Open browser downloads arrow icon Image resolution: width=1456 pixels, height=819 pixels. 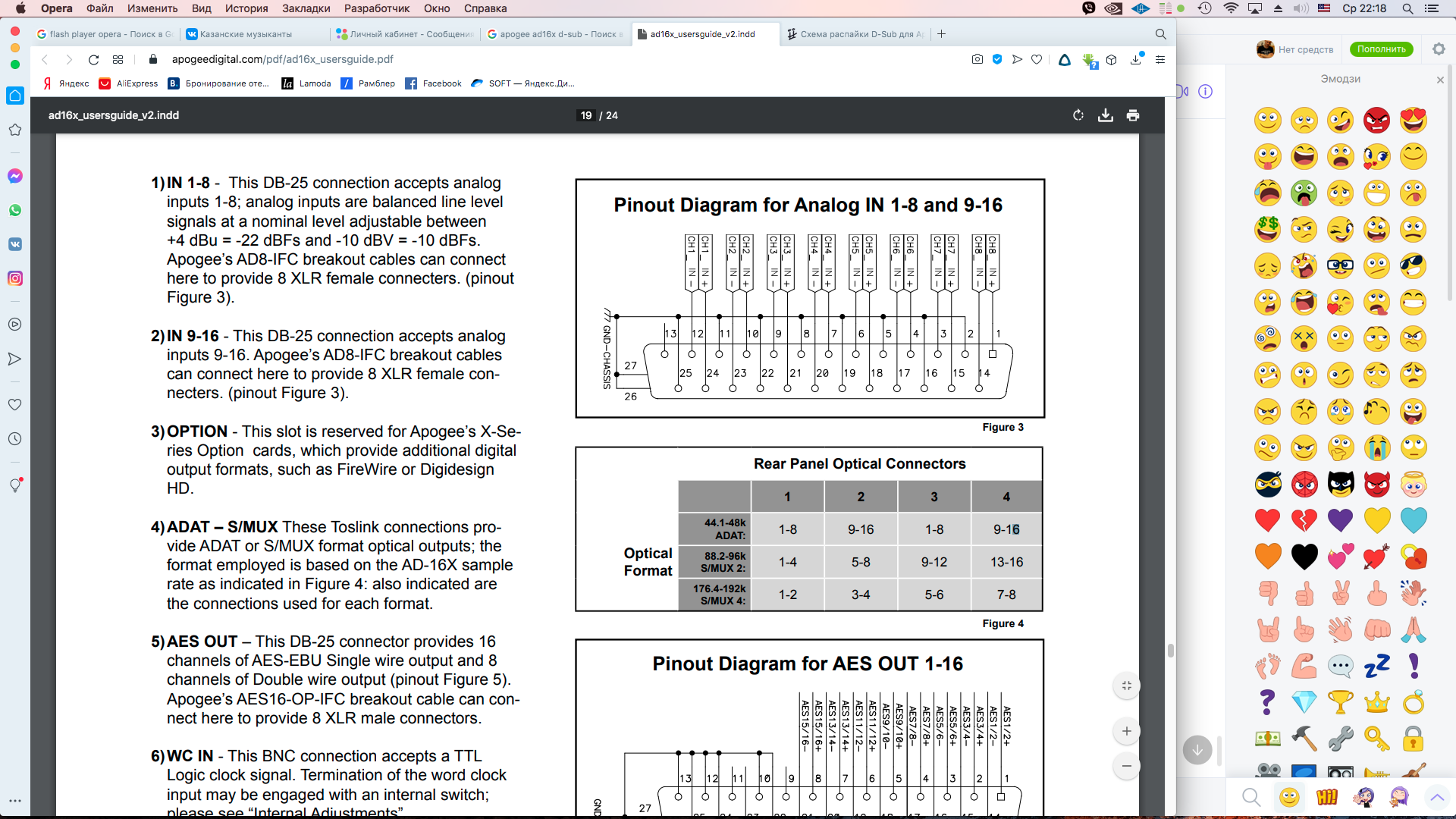tap(1136, 59)
